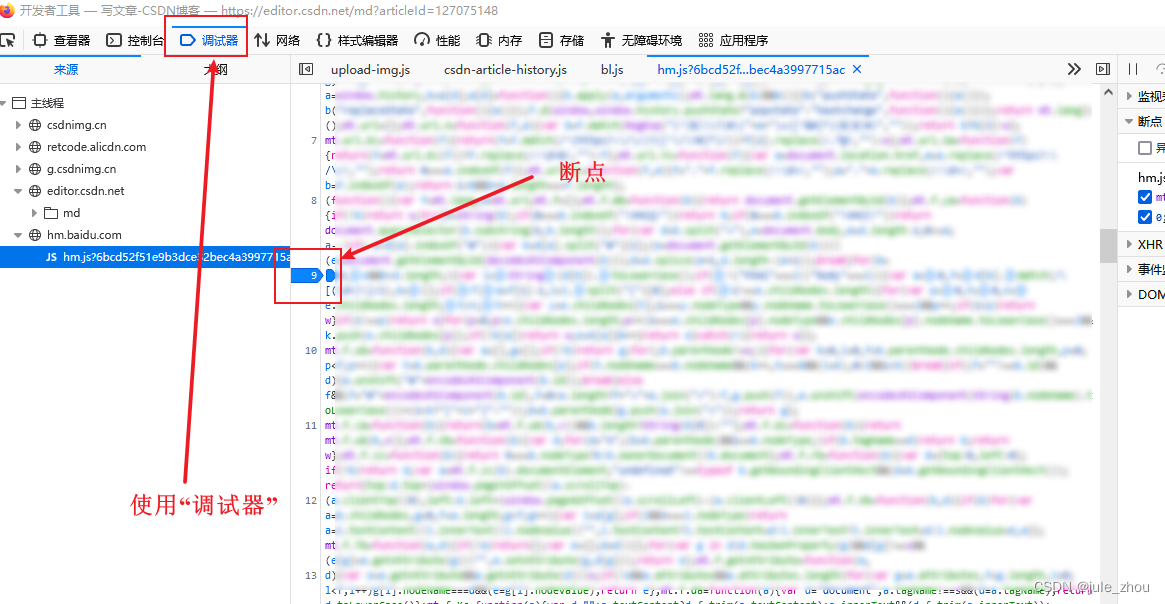Expand the csdnimg.cn source tree node
The width and height of the screenshot is (1165, 604).
[x=18, y=125]
